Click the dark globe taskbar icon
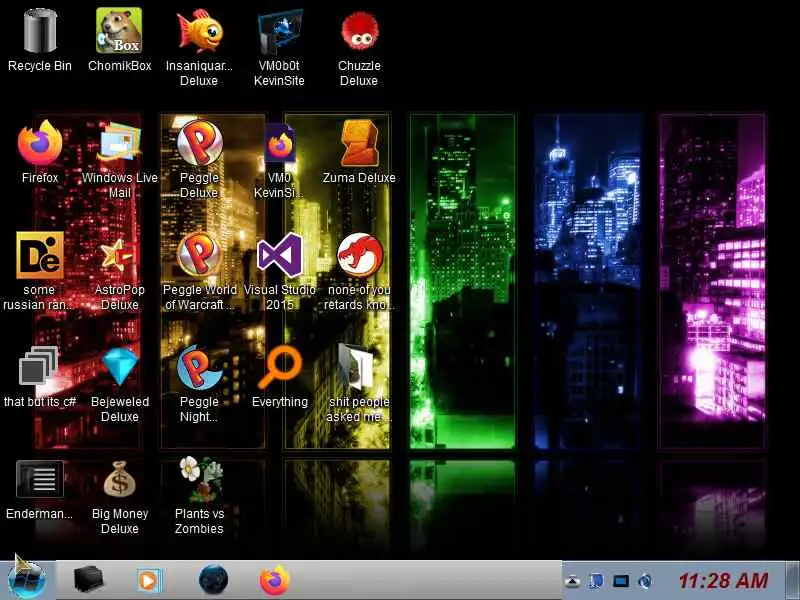This screenshot has width=800, height=600. [x=213, y=580]
